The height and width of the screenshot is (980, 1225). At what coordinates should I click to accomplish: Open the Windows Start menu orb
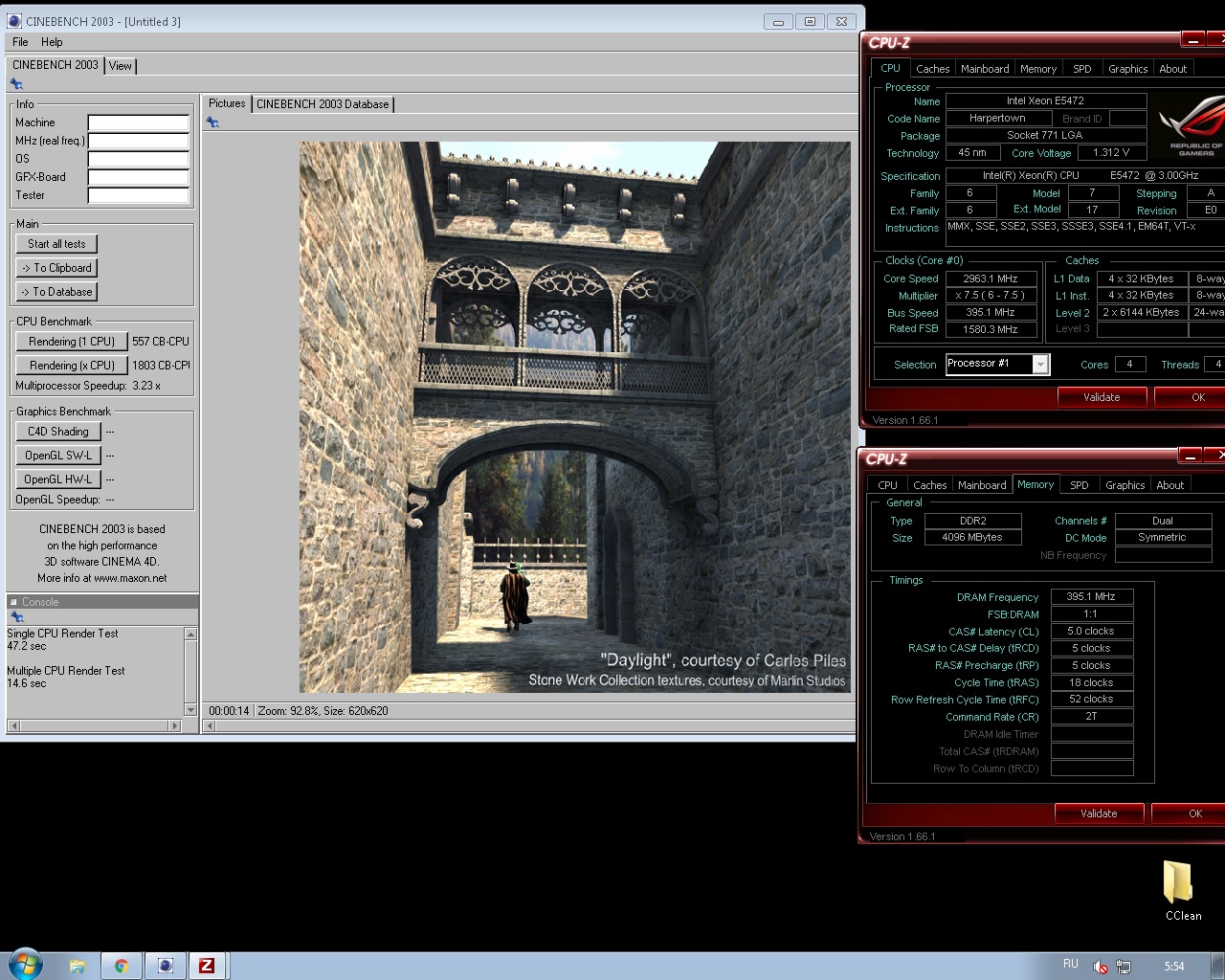pos(25,965)
